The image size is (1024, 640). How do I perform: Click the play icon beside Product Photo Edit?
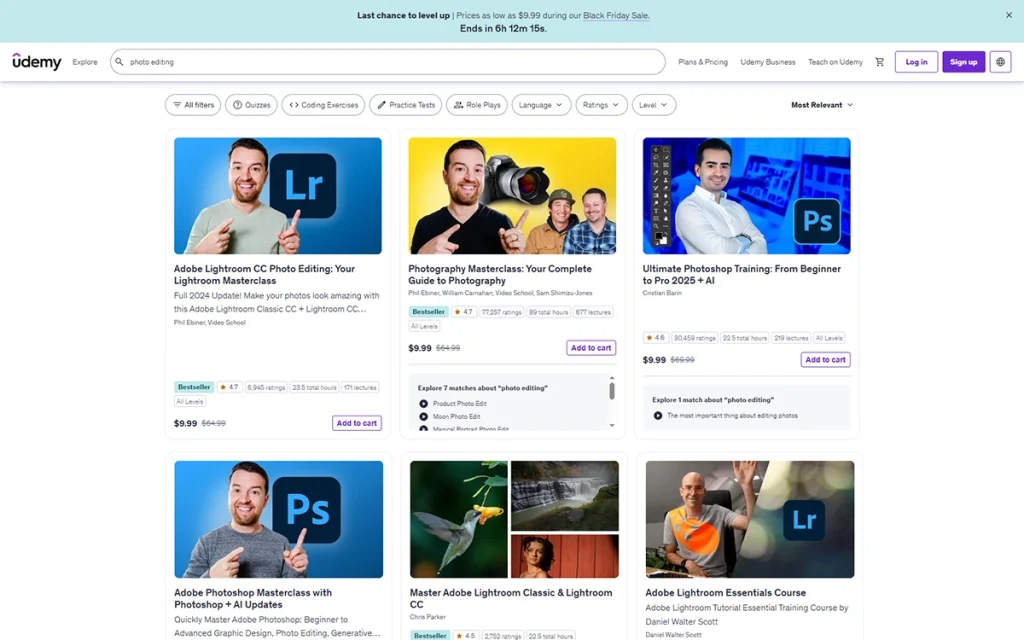(423, 403)
